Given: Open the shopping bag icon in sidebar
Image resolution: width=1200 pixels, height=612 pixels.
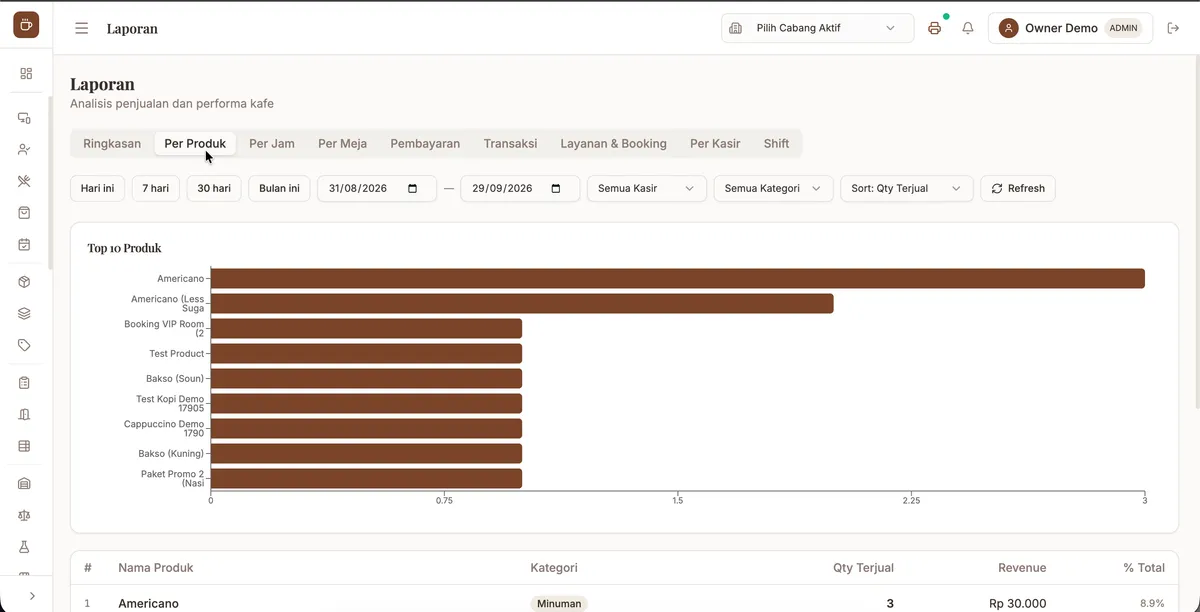Looking at the screenshot, I should coord(25,213).
